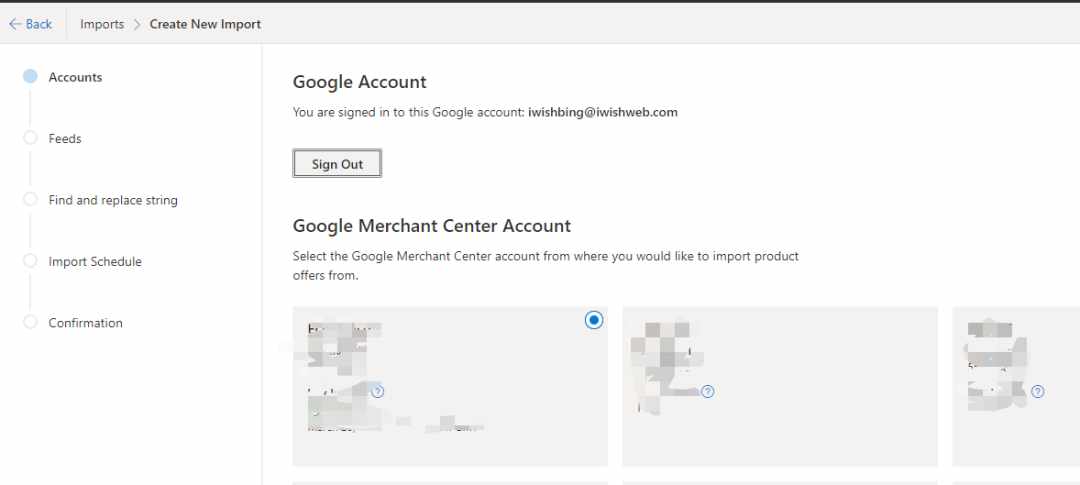Click help icon in first merchant card
The width and height of the screenshot is (1080, 485).
(x=377, y=391)
